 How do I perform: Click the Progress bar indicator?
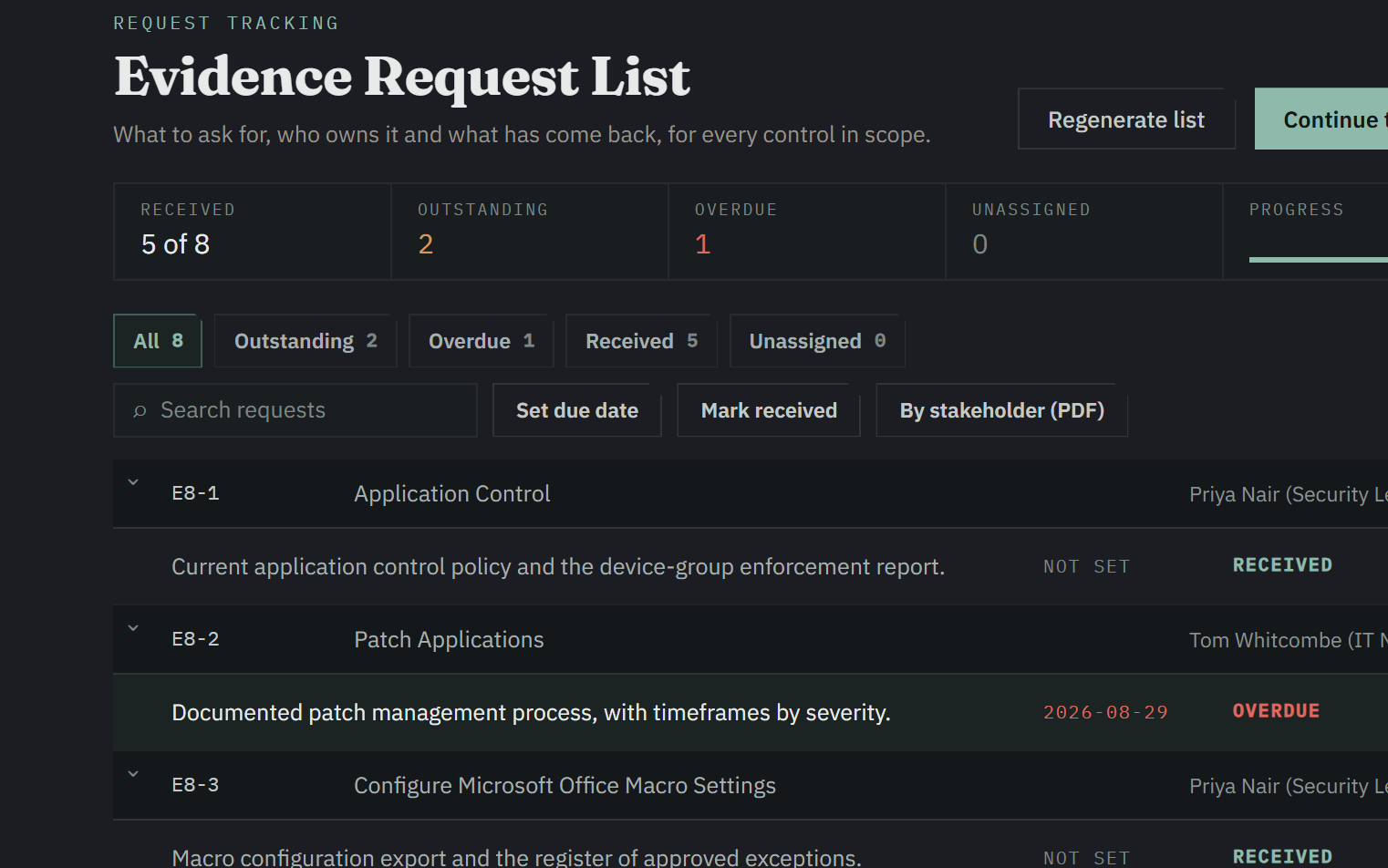click(1319, 260)
